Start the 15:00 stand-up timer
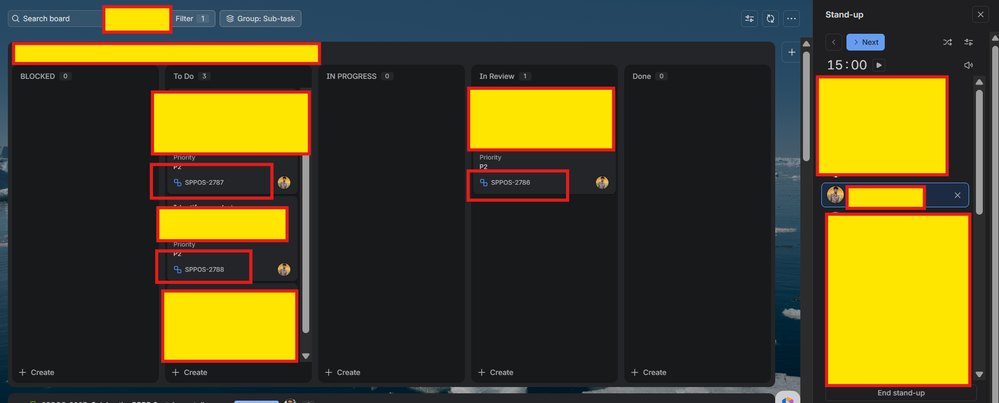 [x=879, y=65]
